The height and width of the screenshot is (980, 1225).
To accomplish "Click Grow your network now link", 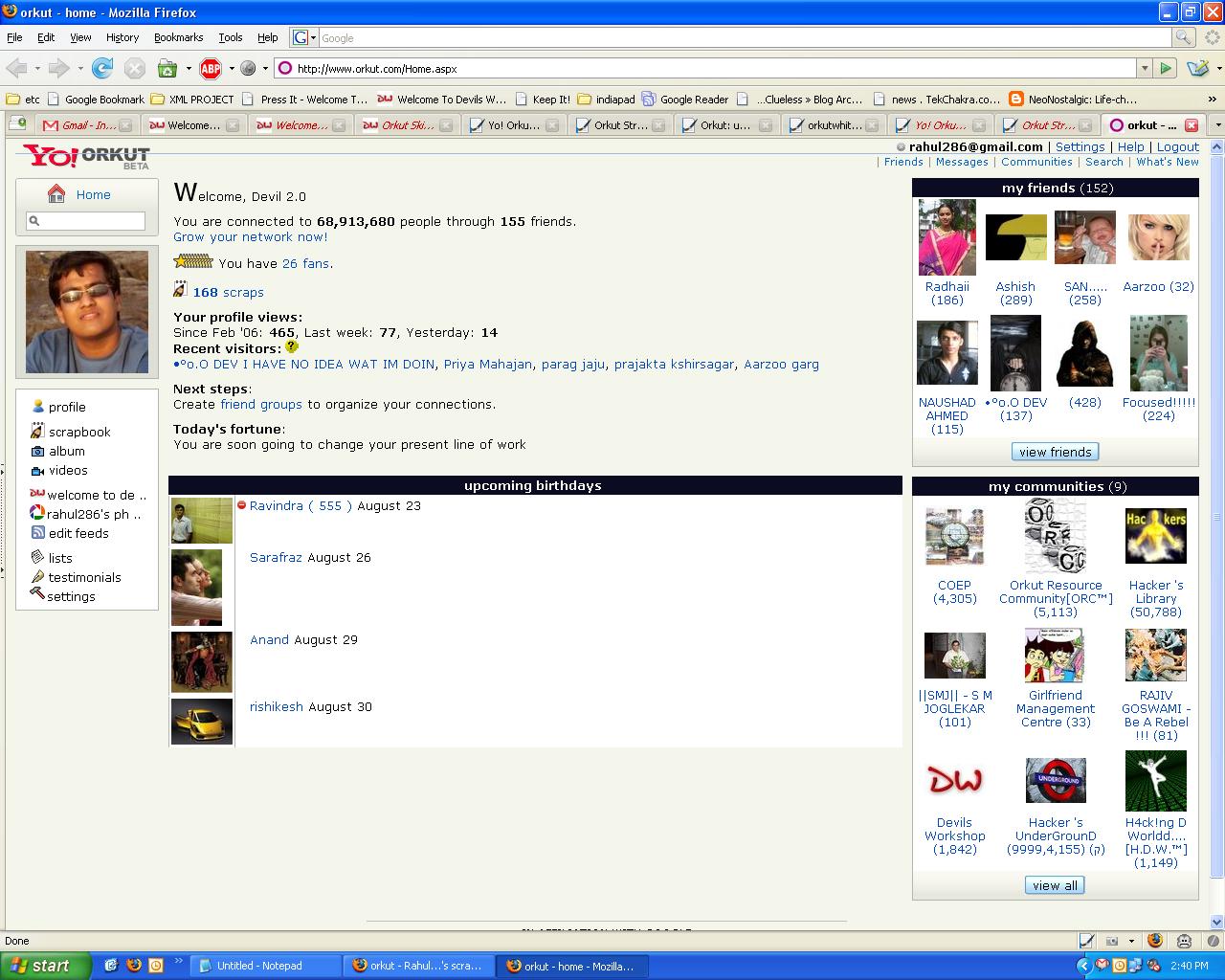I will click(251, 236).
